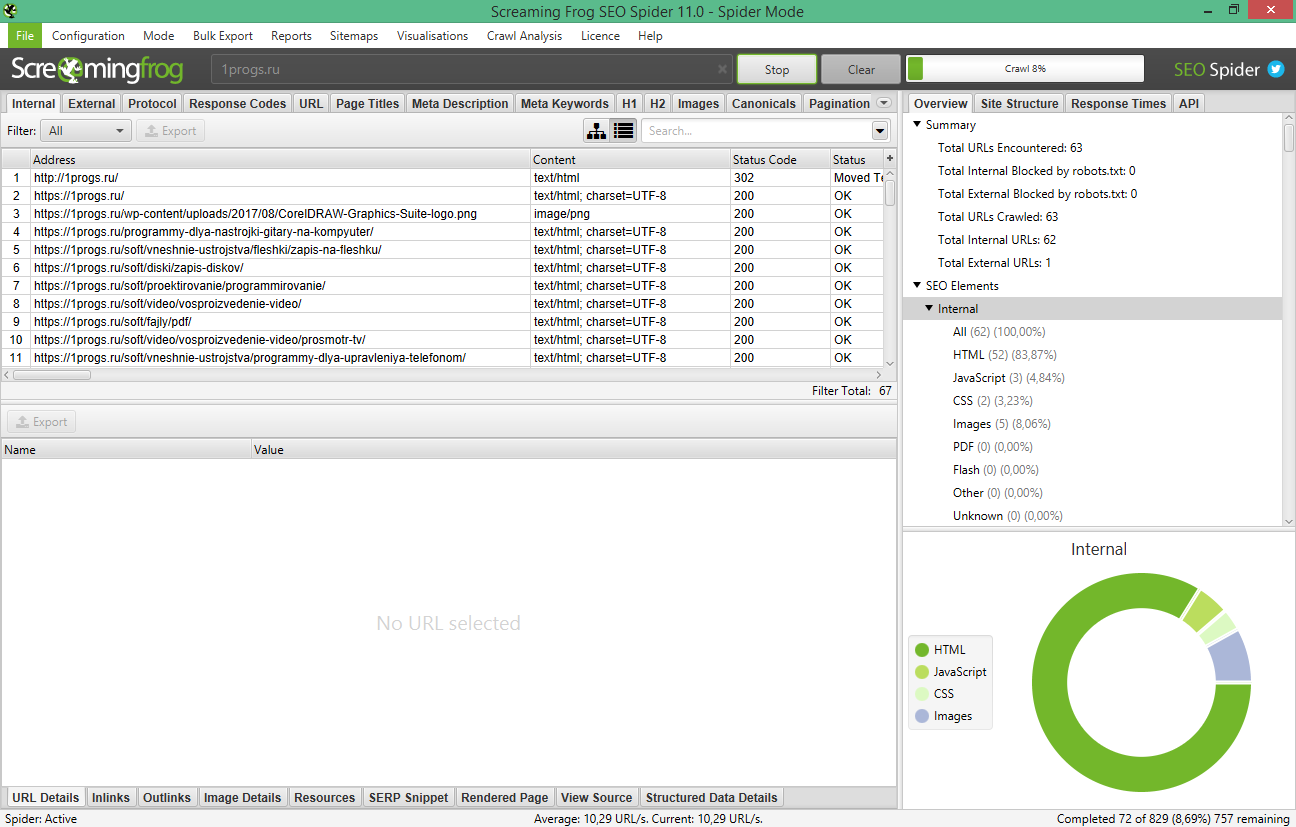Click the crawl progress bar
The image size is (1296, 827).
1025,69
